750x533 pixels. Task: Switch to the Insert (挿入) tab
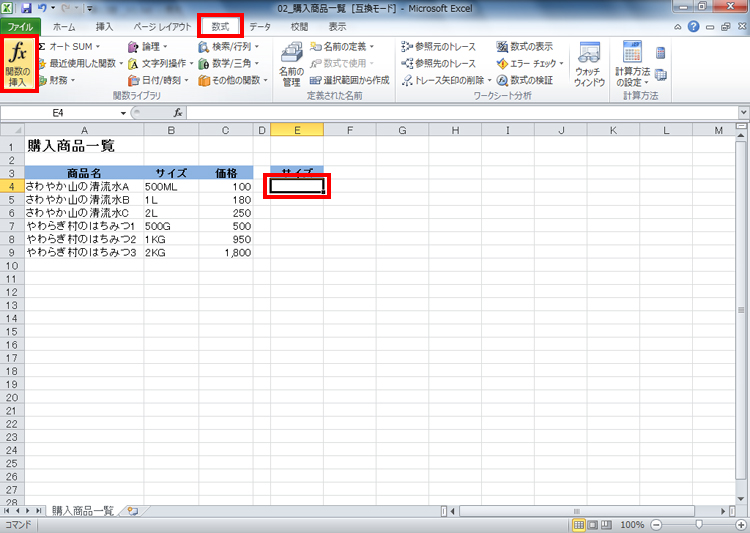point(104,27)
